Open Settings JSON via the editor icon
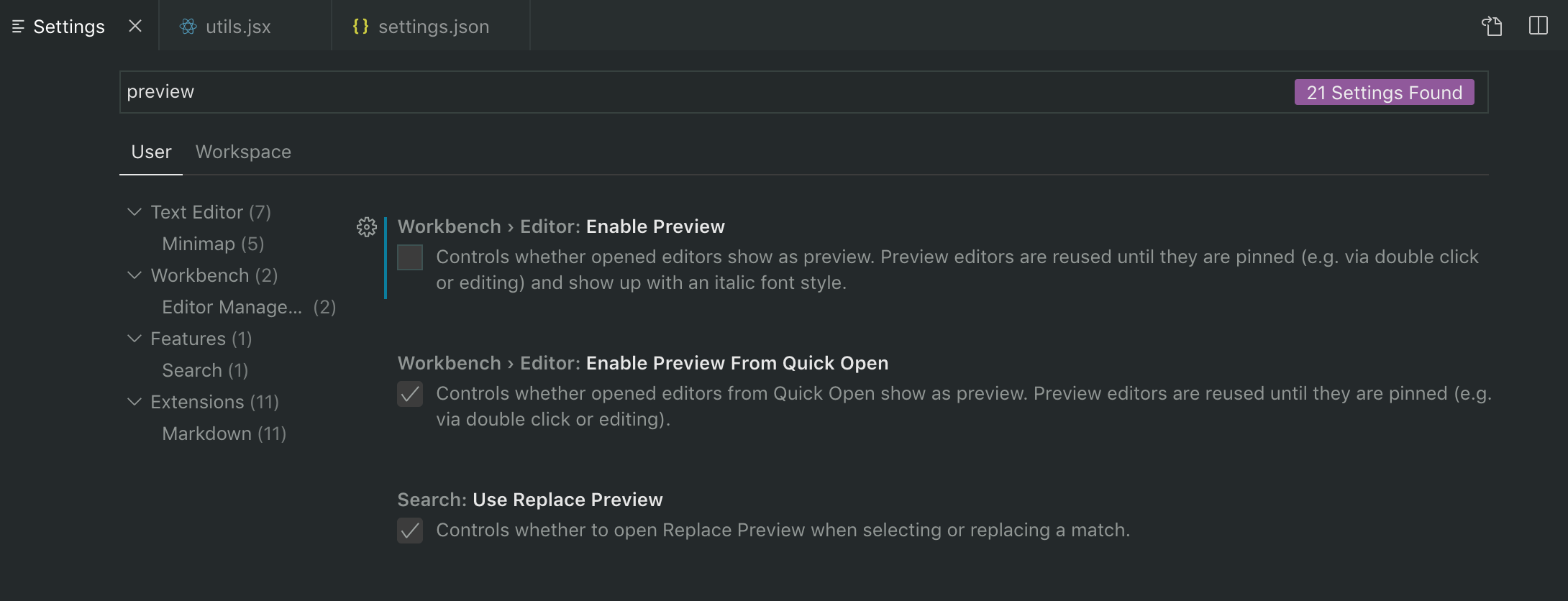 1492,26
